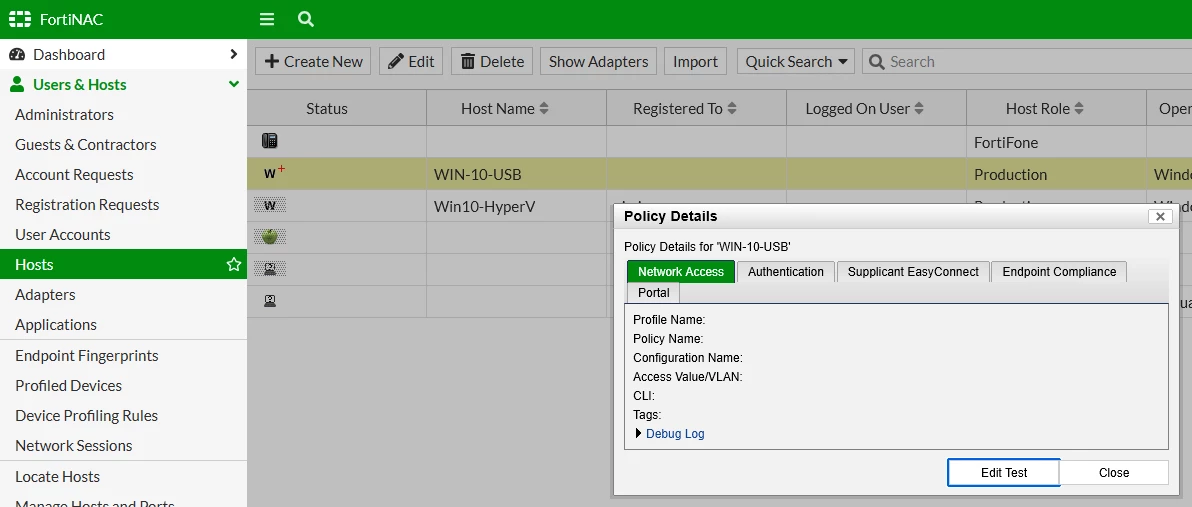
Task: Click the green apple host status icon
Action: [270, 236]
